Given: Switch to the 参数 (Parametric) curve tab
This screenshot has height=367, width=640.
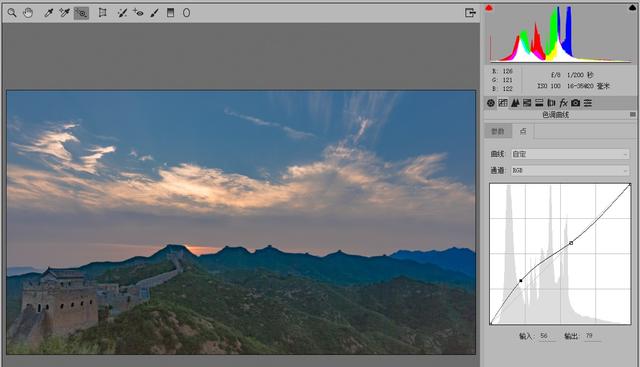Looking at the screenshot, I should [x=498, y=131].
